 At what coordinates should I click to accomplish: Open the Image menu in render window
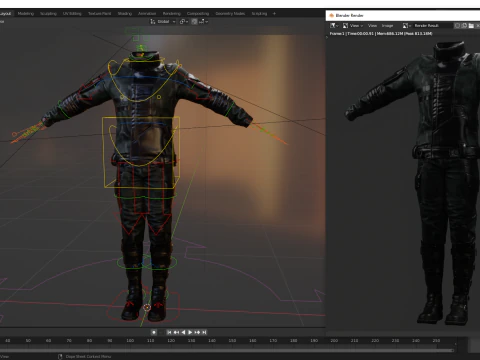pyautogui.click(x=387, y=26)
